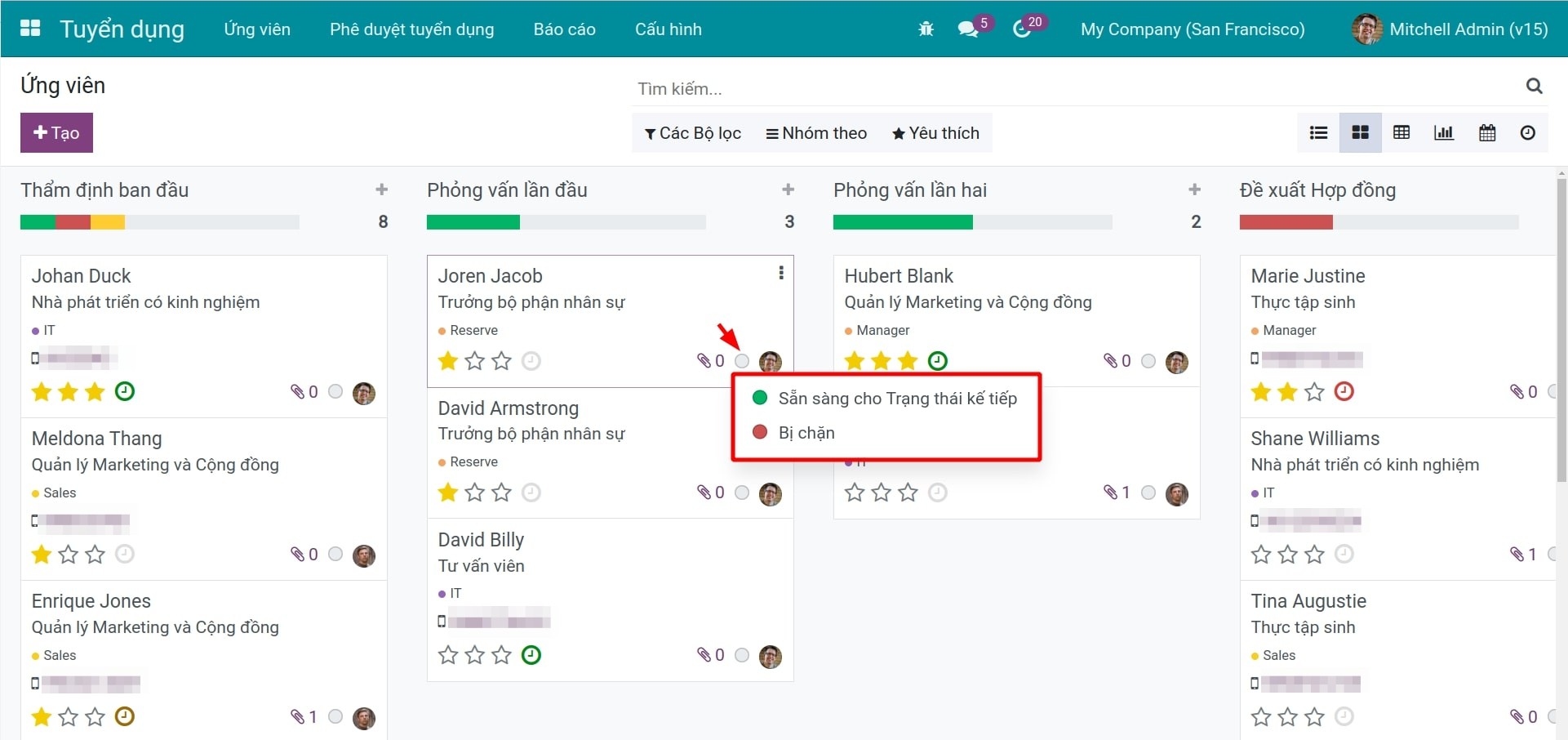This screenshot has width=1568, height=740.
Task: Open the activity view clock icon
Action: pyautogui.click(x=1527, y=132)
